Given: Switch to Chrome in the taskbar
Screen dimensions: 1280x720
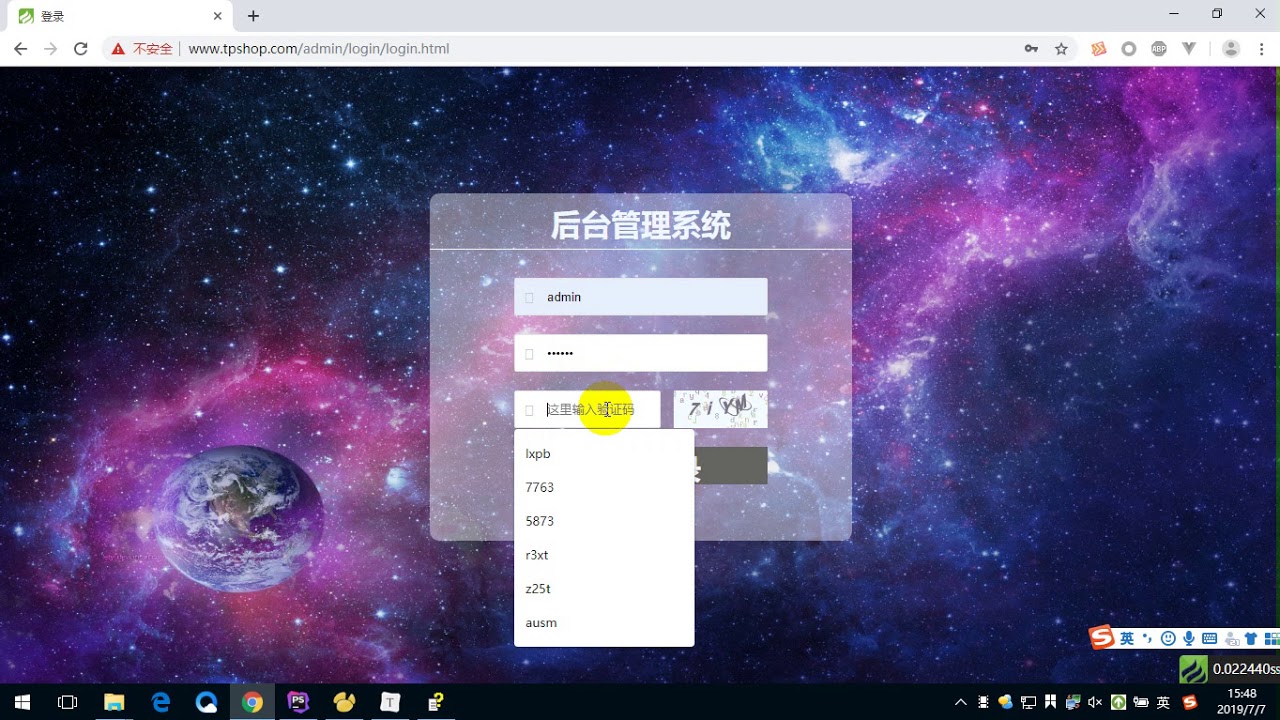Looking at the screenshot, I should [x=252, y=702].
